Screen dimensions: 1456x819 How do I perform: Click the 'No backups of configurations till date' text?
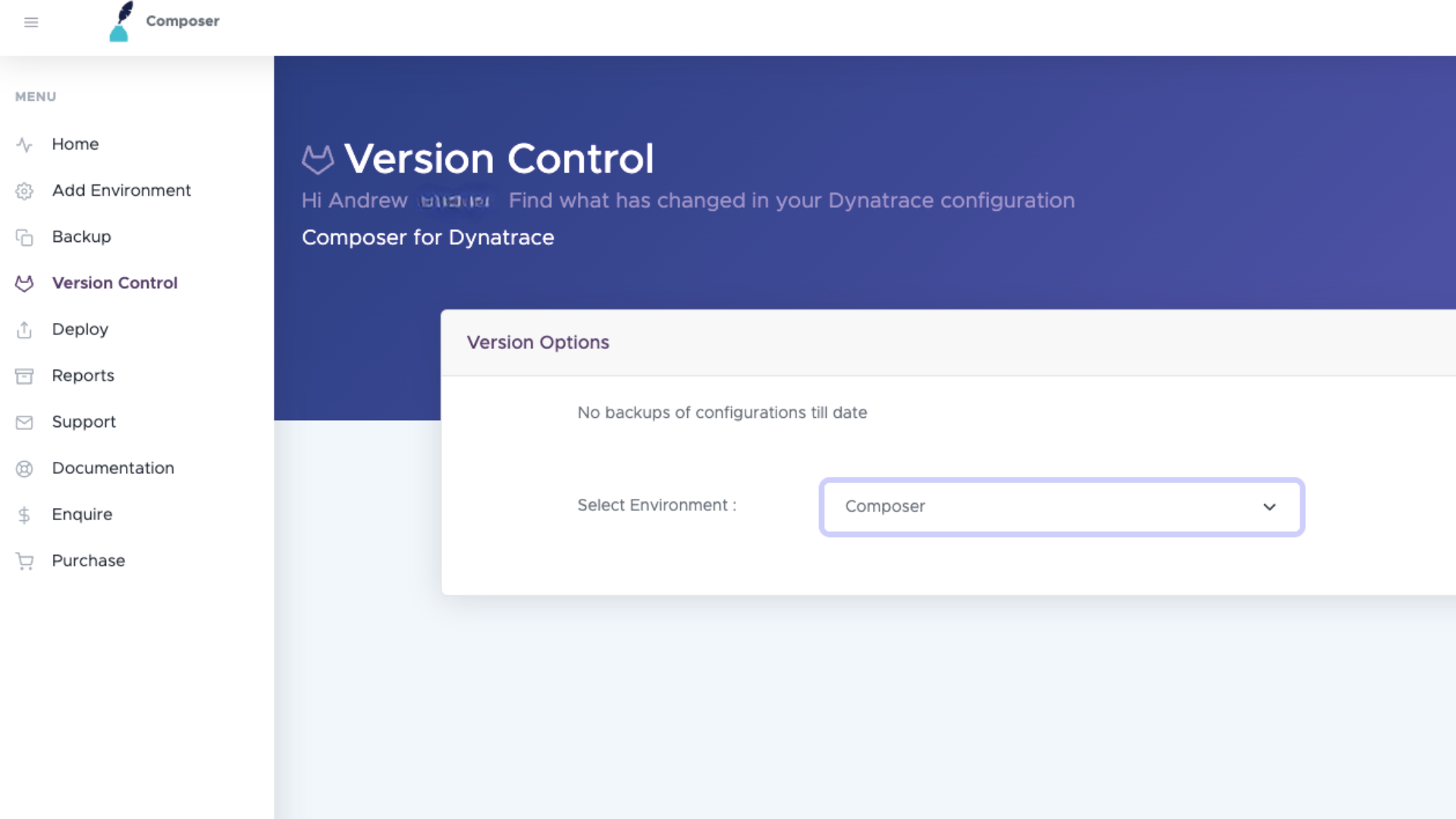(x=722, y=413)
